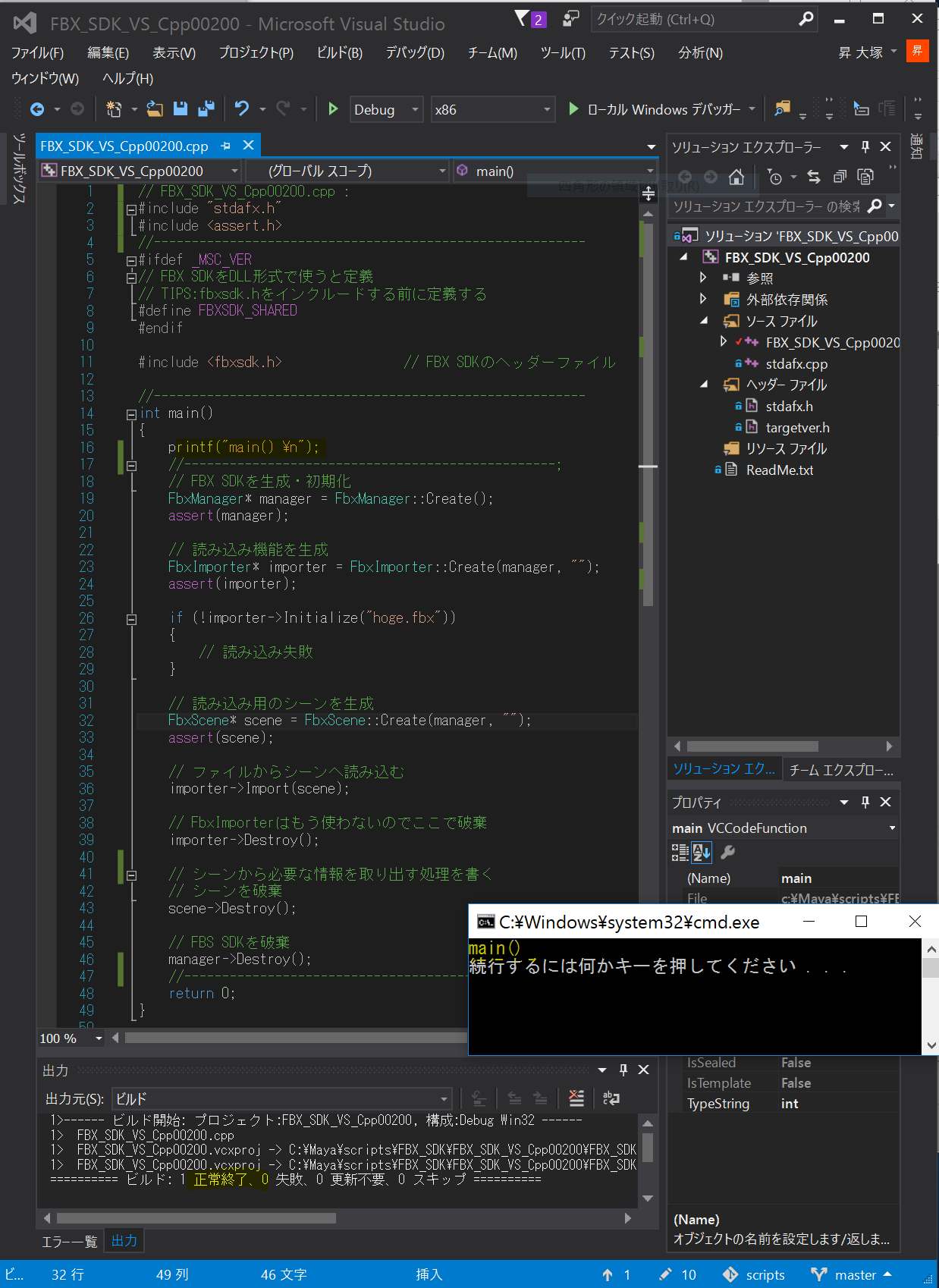Select stdafx.cpp in Solution Explorer
Screen dimensions: 939x1288
(x=796, y=363)
